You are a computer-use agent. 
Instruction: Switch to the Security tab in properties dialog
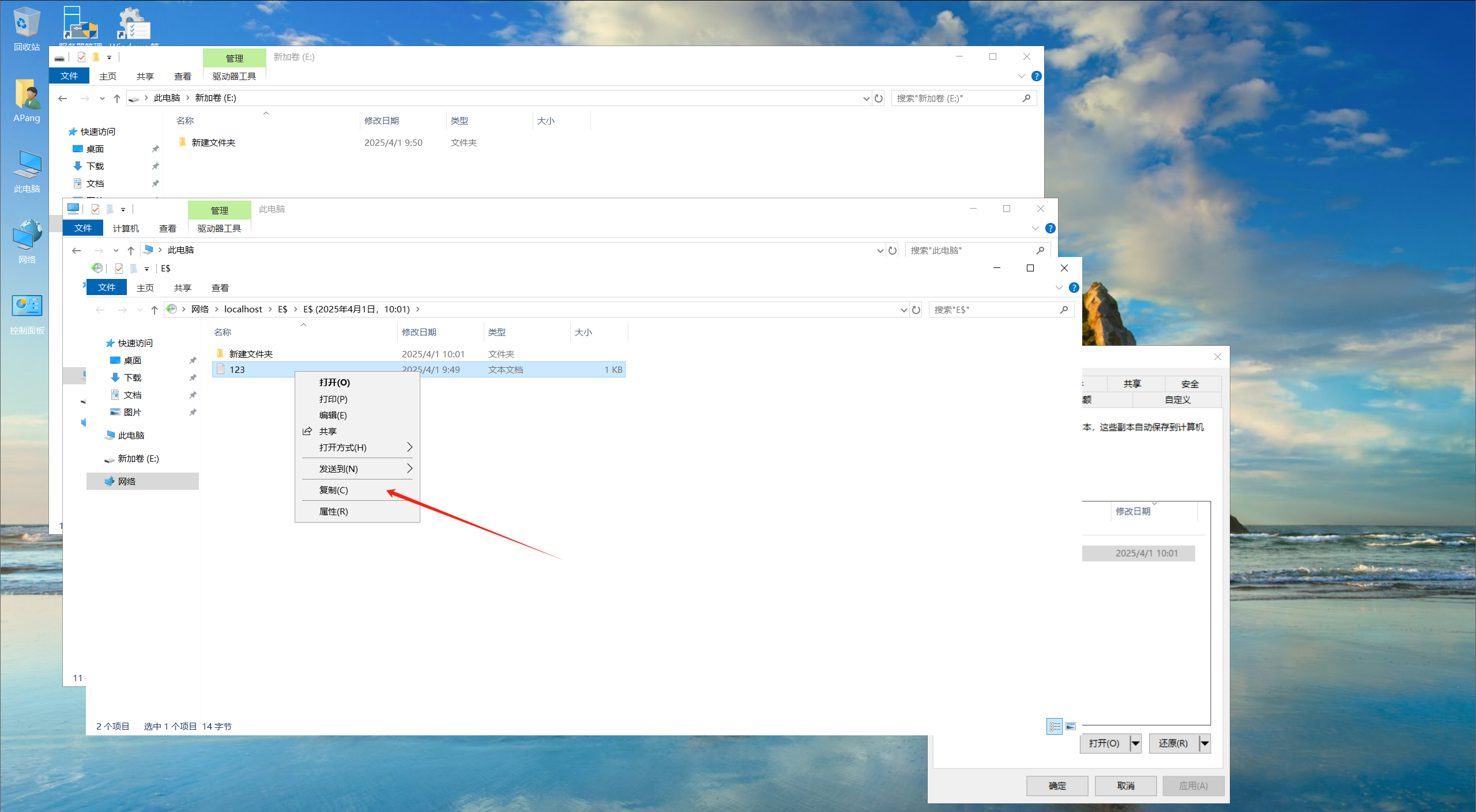coord(1189,384)
